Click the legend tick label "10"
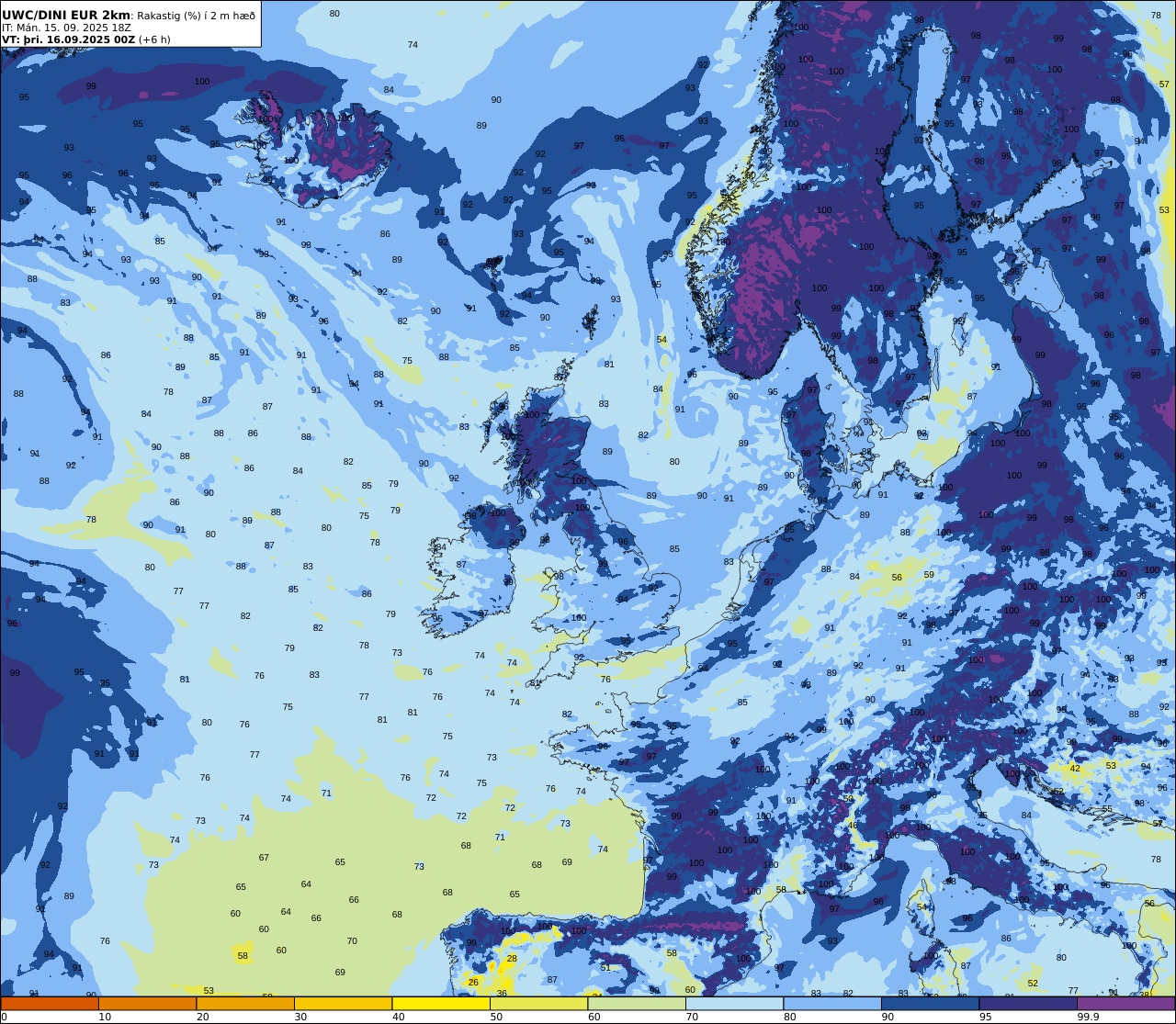 tap(105, 1017)
